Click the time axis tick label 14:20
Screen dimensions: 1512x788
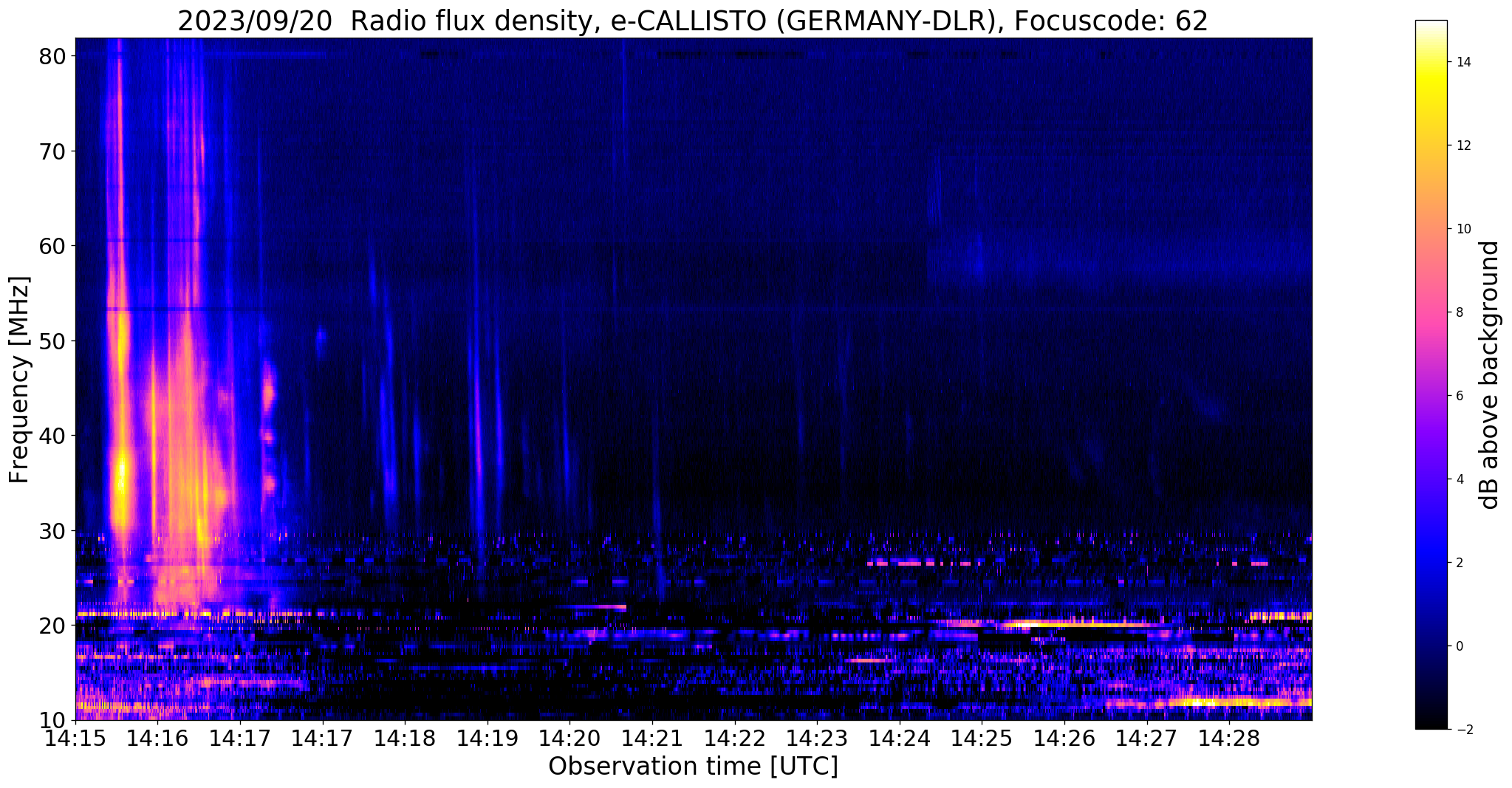pyautogui.click(x=569, y=738)
